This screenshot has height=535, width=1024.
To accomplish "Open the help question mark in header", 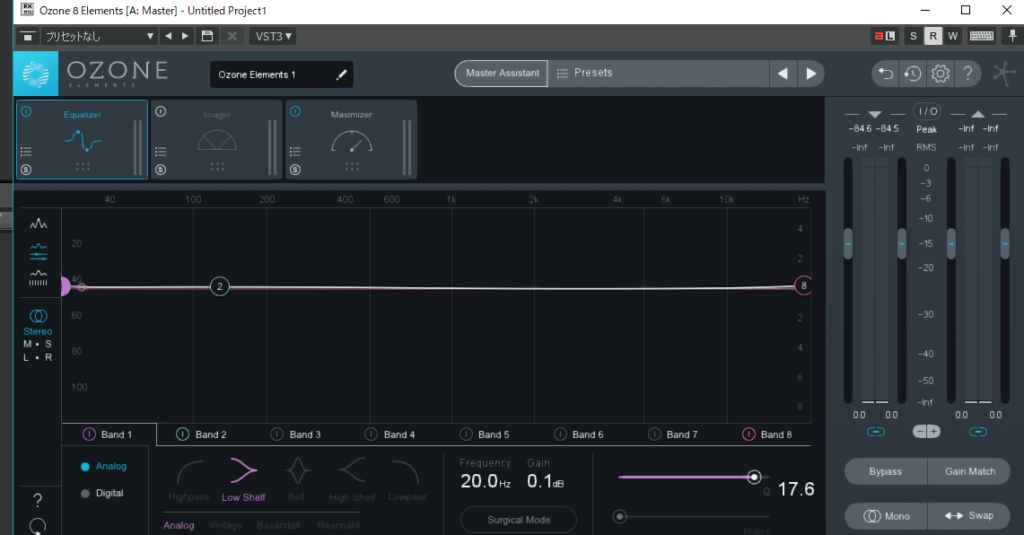I will point(967,73).
